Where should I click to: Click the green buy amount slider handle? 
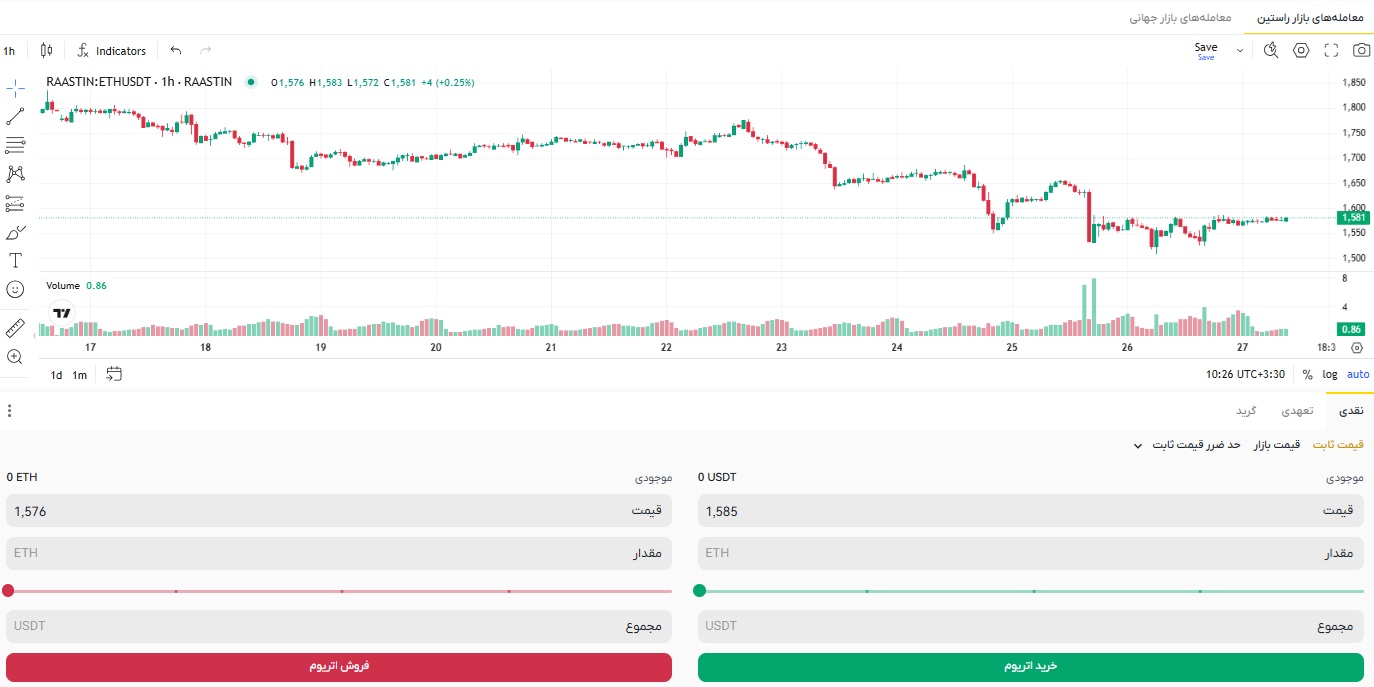point(699,591)
